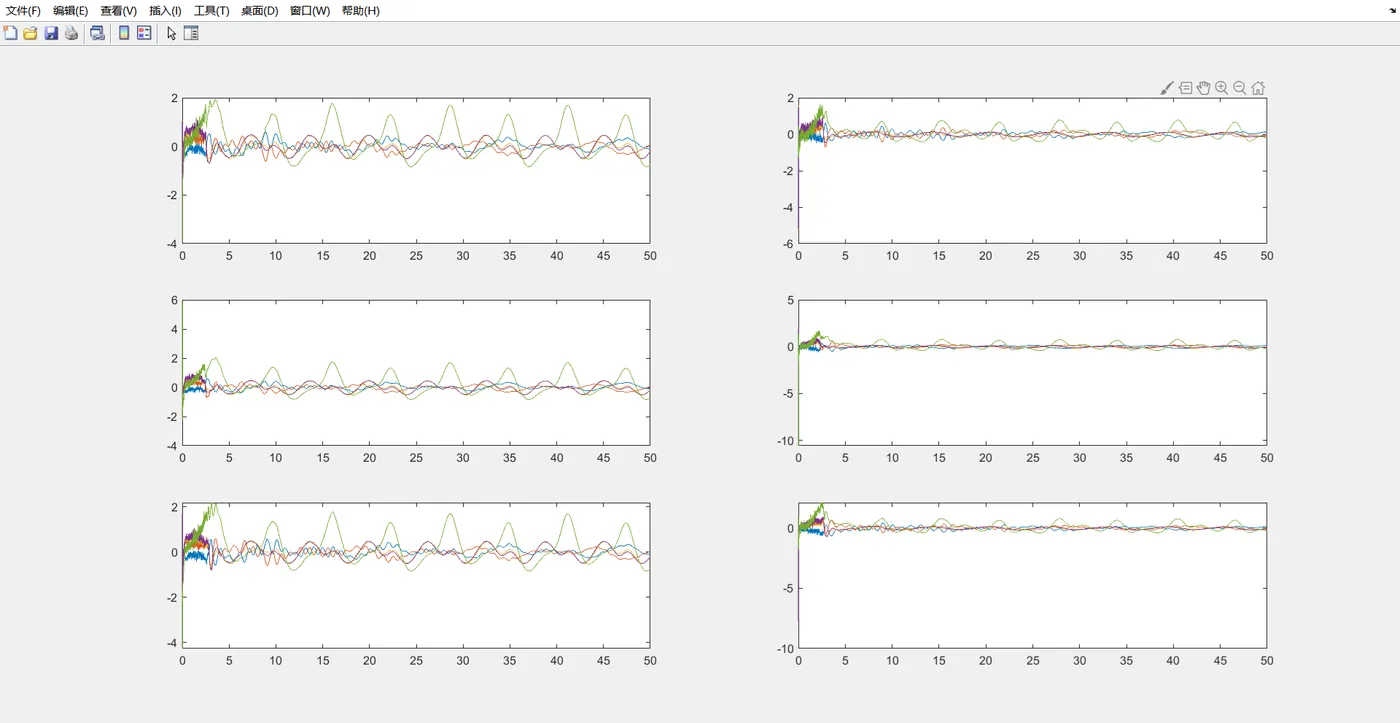1400x723 pixels.
Task: Insert a legend from the toolbar
Action: coord(144,33)
